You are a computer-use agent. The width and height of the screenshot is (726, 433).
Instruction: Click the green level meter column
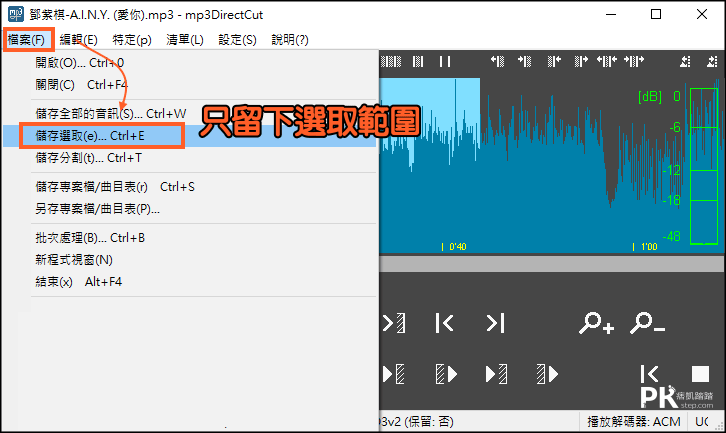click(x=704, y=166)
